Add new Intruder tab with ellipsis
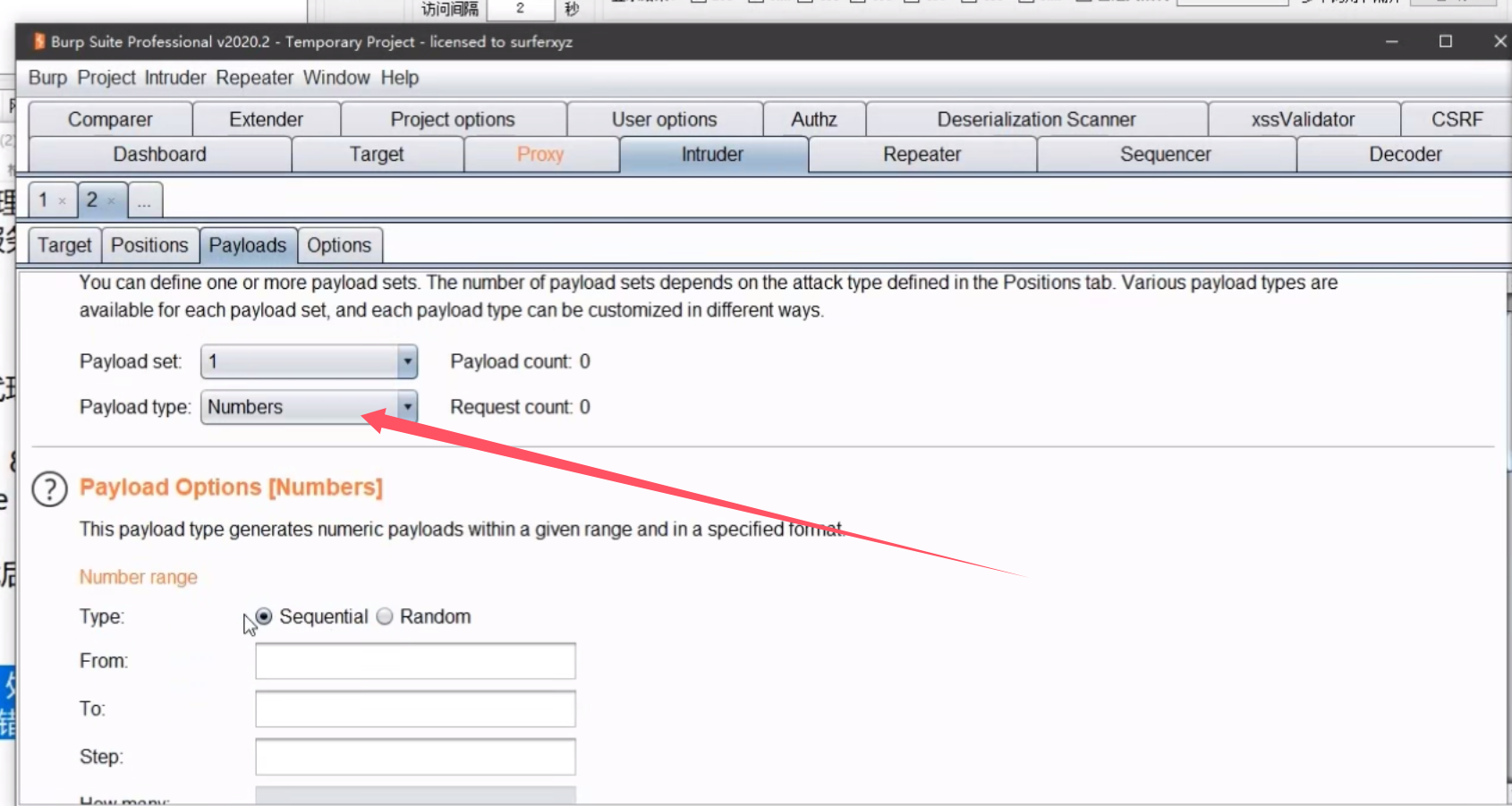 pyautogui.click(x=144, y=200)
